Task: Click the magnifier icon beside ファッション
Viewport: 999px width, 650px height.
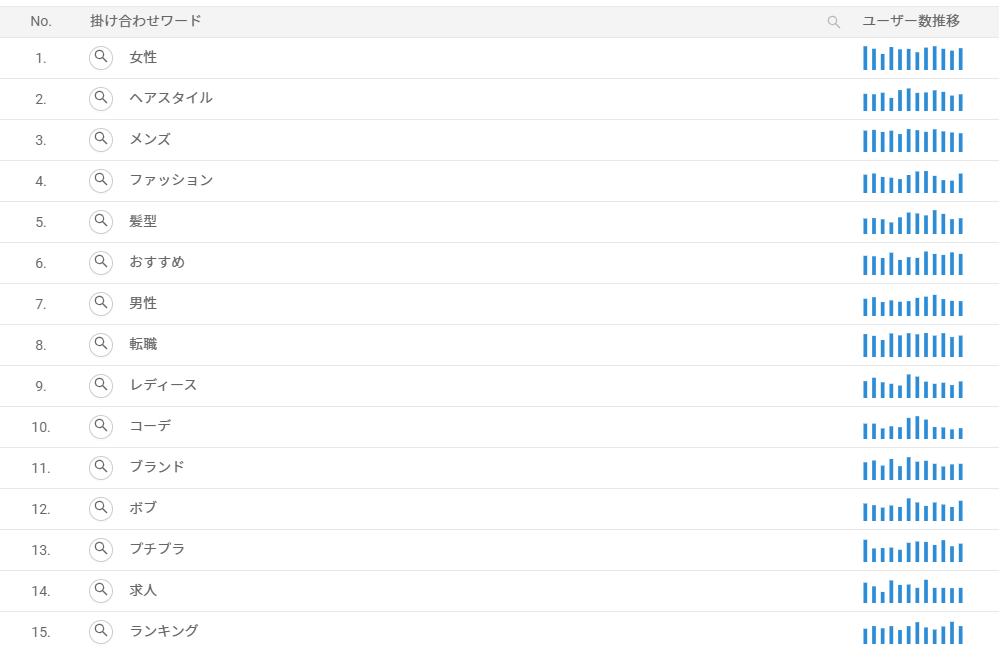Action: [x=101, y=180]
